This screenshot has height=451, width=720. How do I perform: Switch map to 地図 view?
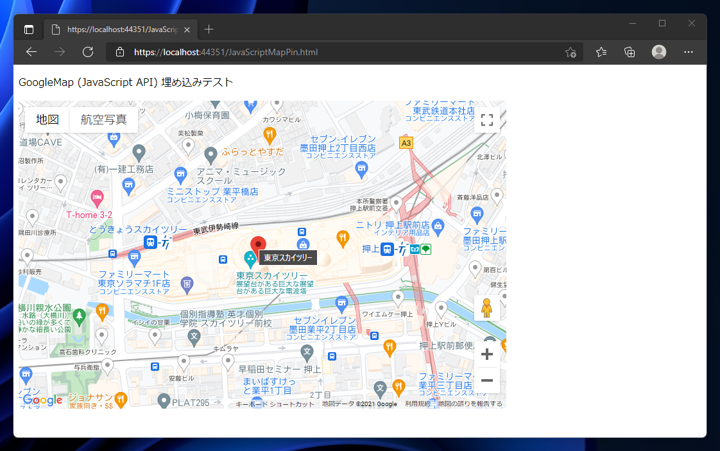click(x=47, y=119)
